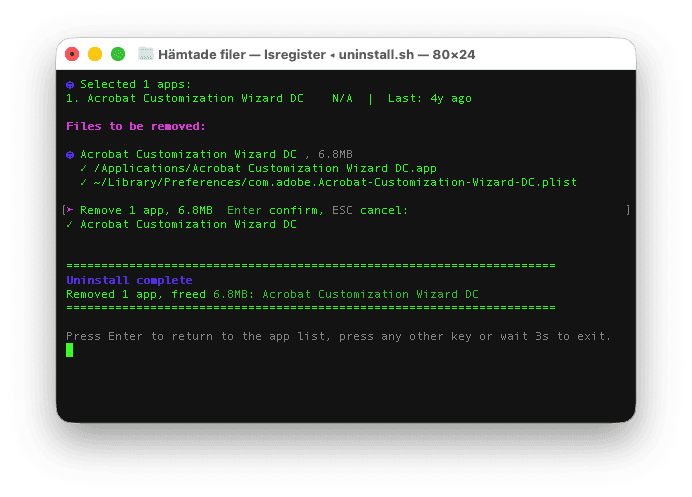Click checkmark before 'Acrobat Customization Wizard DC' result
This screenshot has height=497, width=692.
(70, 224)
